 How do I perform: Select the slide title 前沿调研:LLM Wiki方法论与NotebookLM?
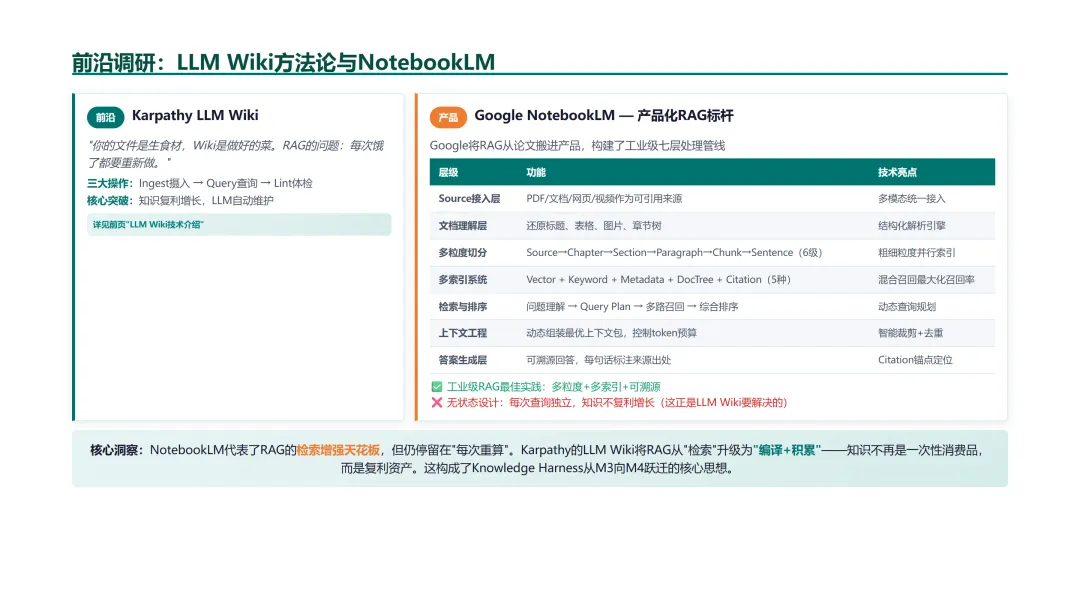284,62
